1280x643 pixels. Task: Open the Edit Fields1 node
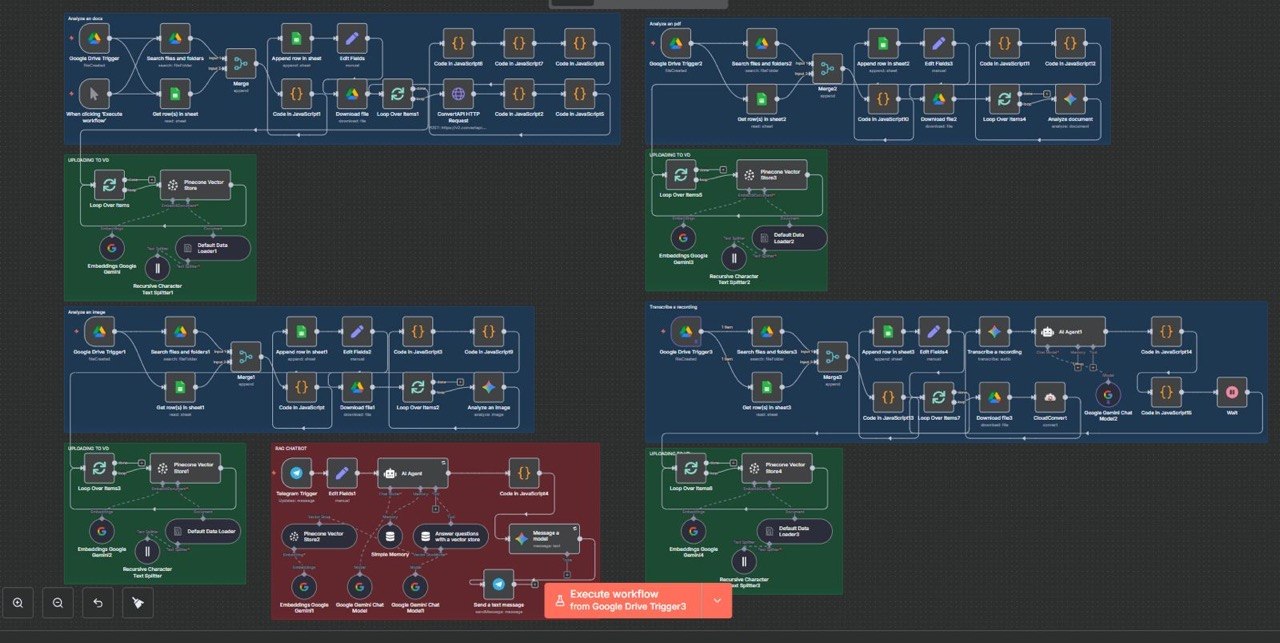[x=342, y=472]
